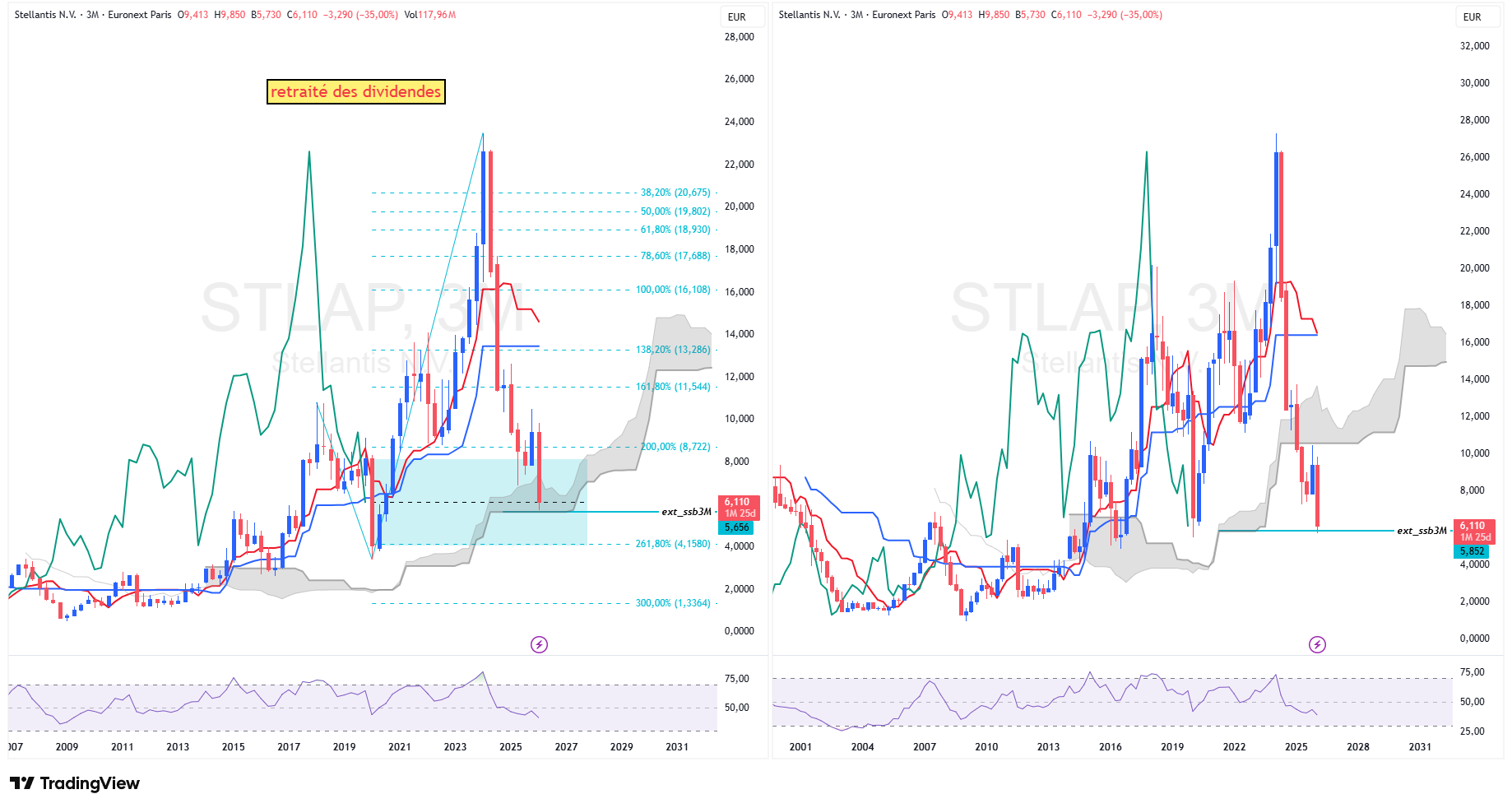This screenshot has height=808, width=1512.
Task: Click 2022 on the time axis
Action: [1234, 747]
